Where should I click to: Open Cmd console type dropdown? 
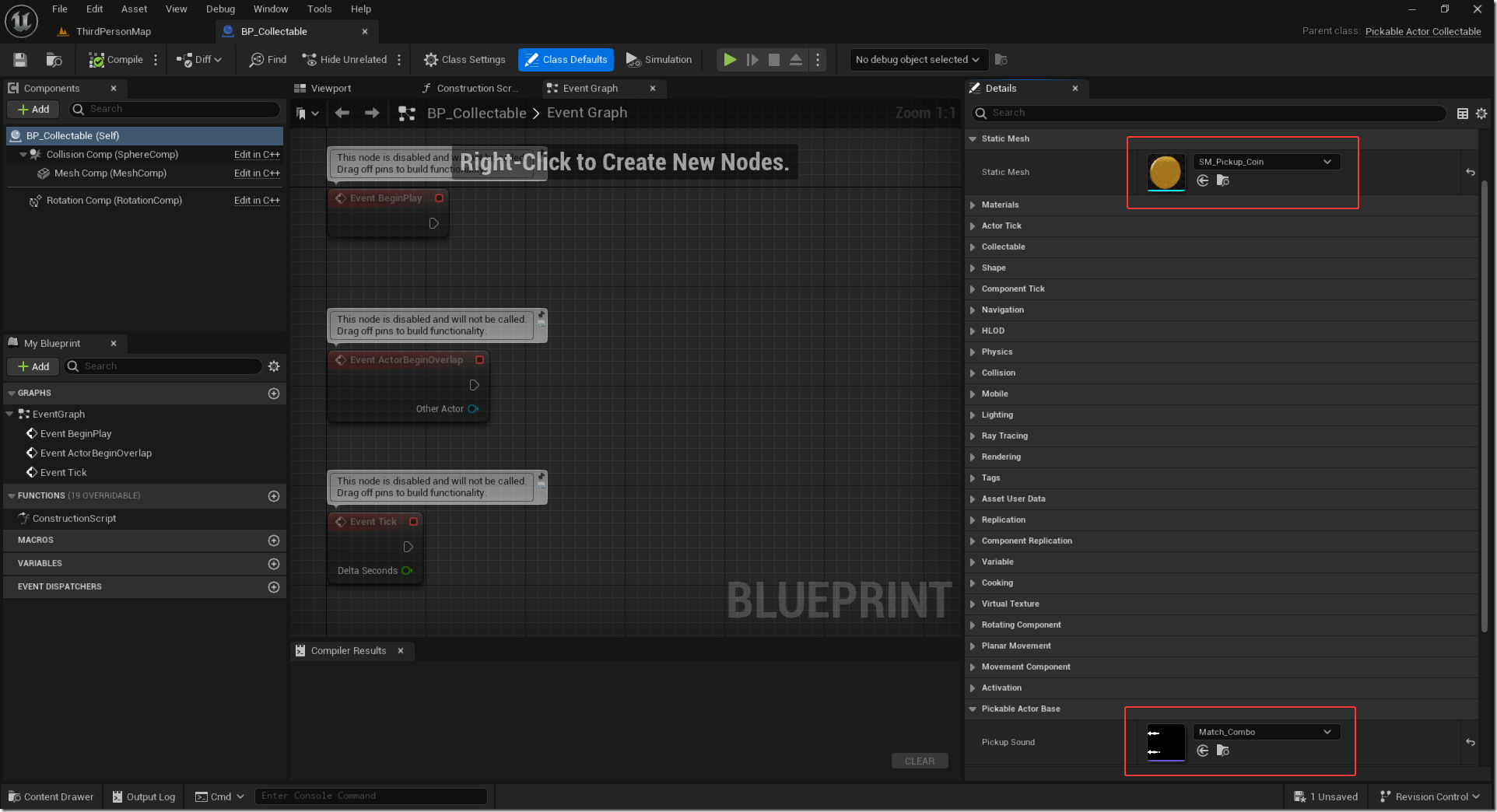[220, 797]
